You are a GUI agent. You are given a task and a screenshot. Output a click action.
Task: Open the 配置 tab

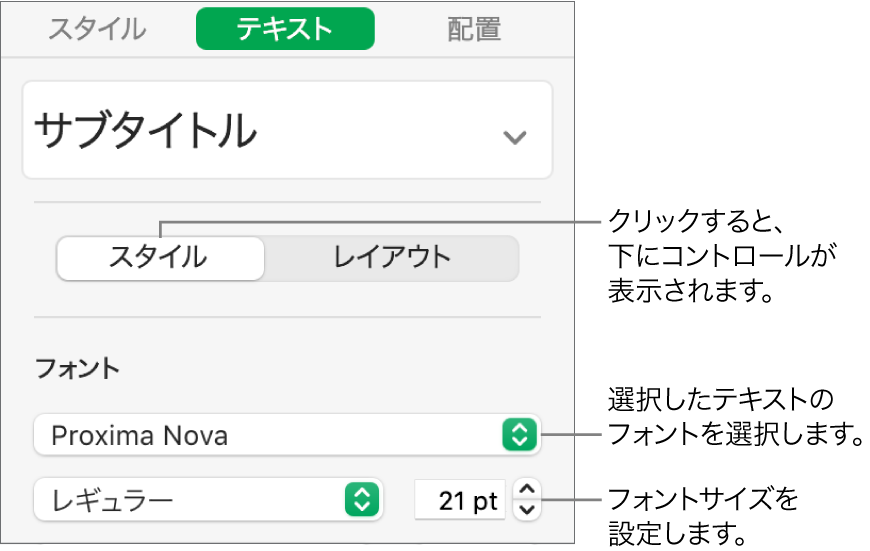(474, 29)
